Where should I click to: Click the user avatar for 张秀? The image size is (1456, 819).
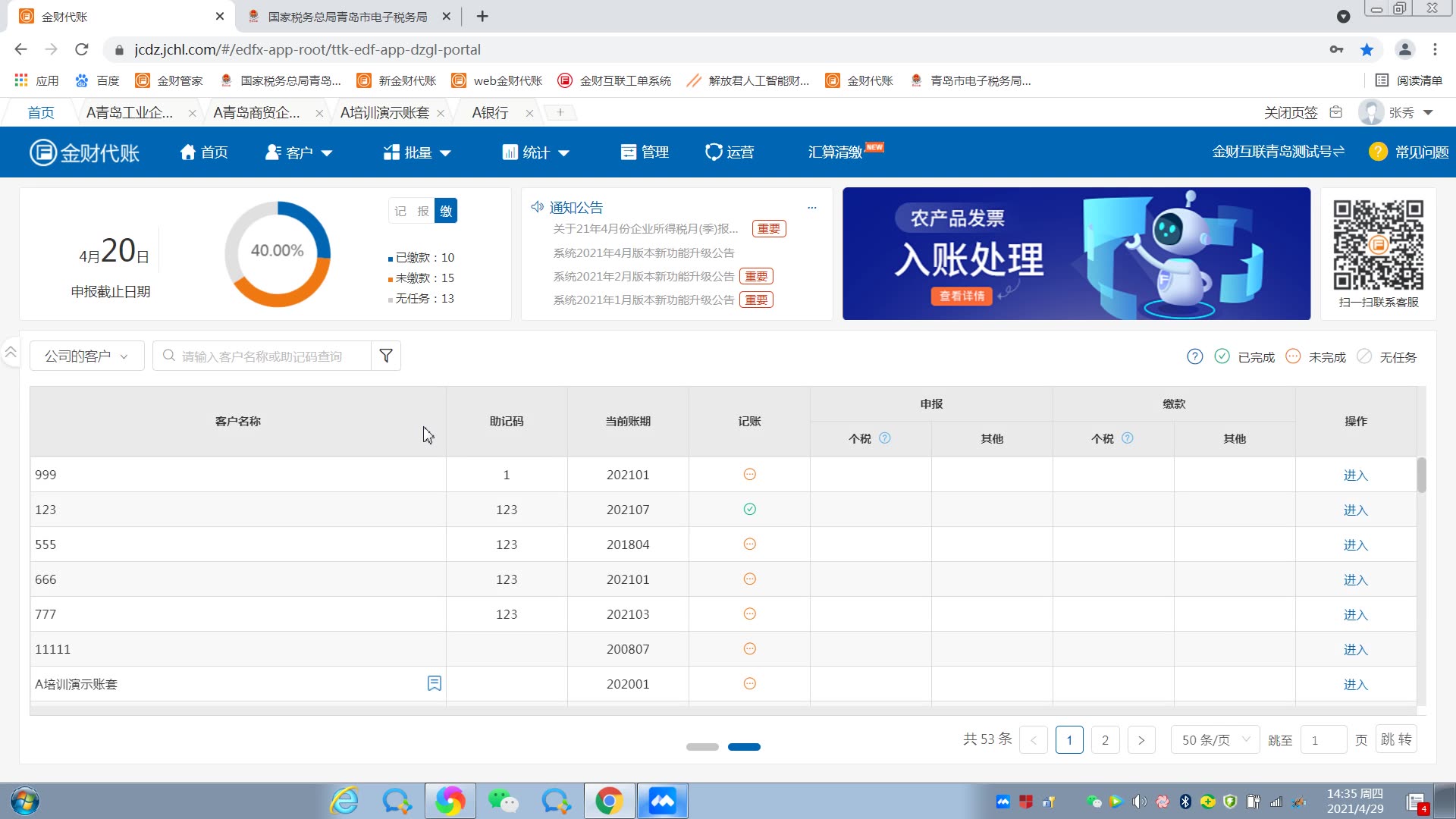[x=1371, y=112]
